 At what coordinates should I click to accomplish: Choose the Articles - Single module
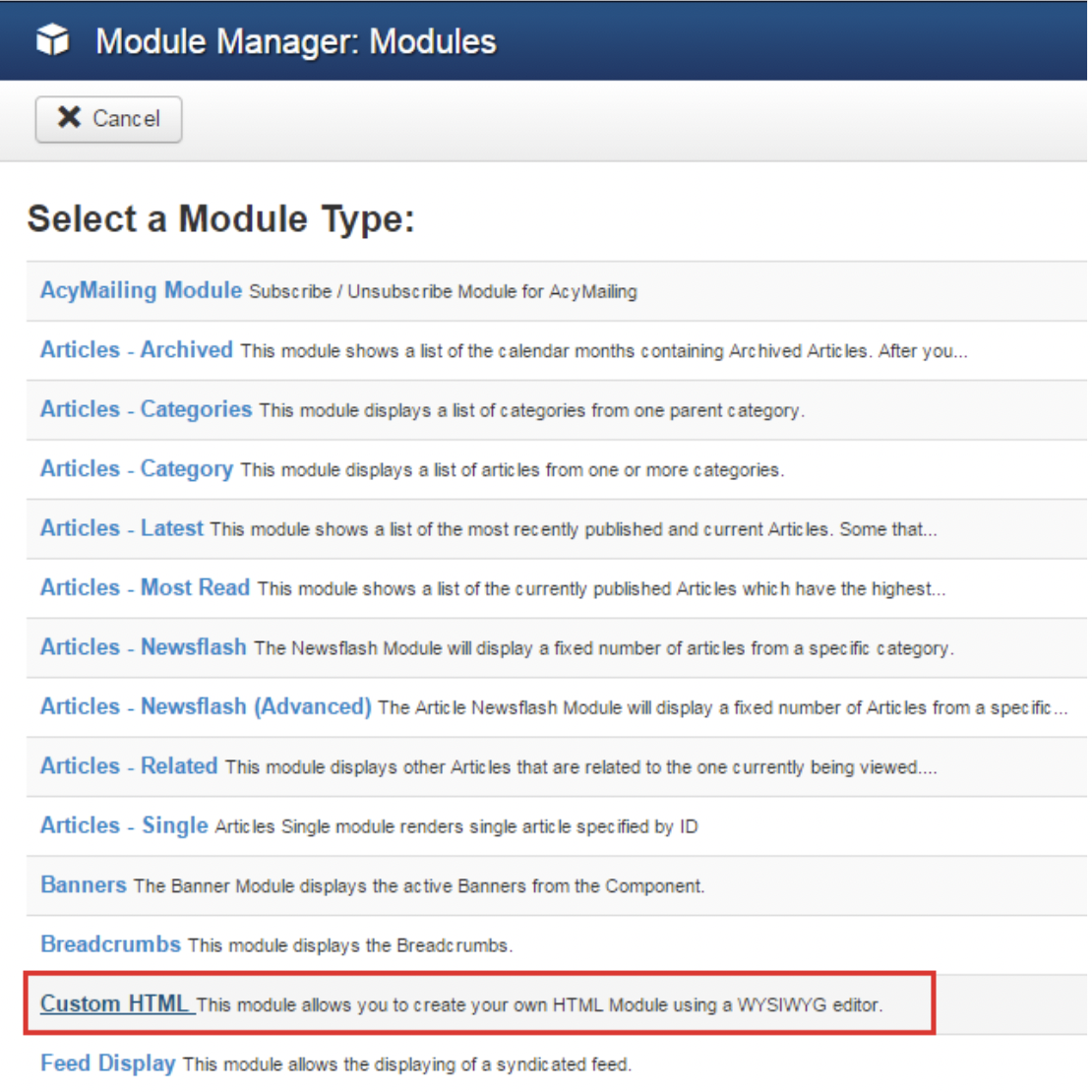pyautogui.click(x=124, y=825)
